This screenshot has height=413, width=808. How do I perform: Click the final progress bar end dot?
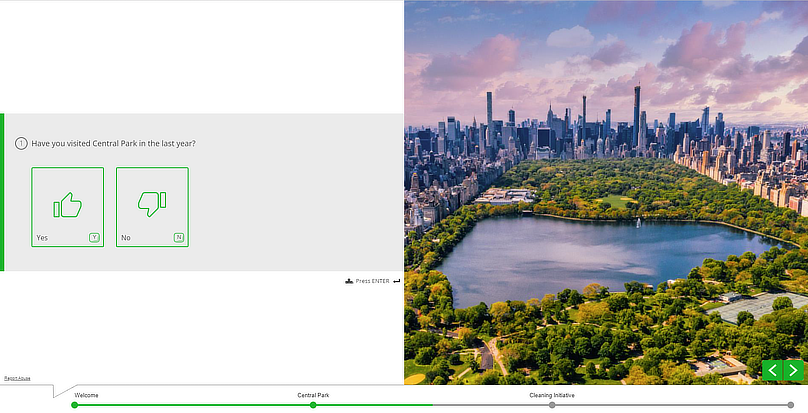790,405
